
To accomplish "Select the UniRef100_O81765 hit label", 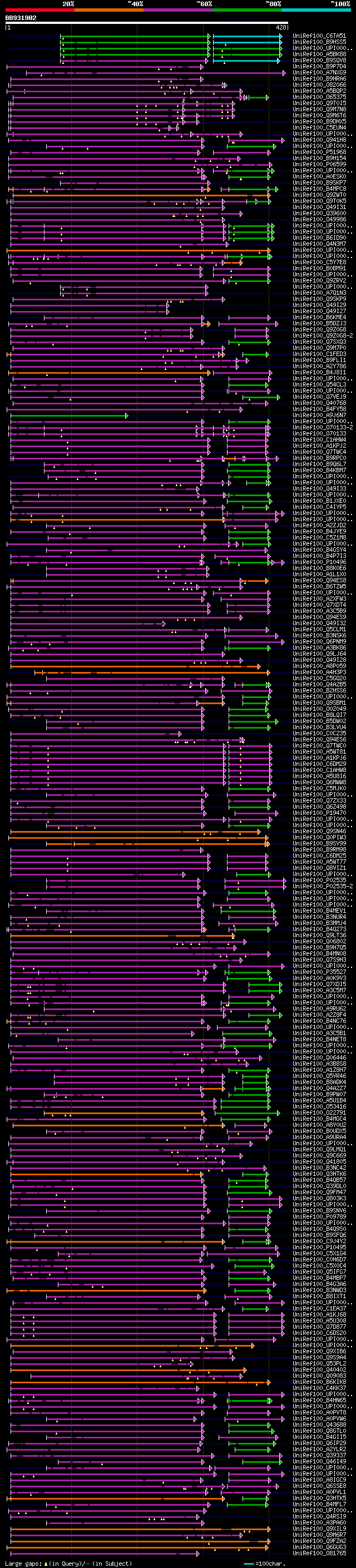I will (x=319, y=1554).
